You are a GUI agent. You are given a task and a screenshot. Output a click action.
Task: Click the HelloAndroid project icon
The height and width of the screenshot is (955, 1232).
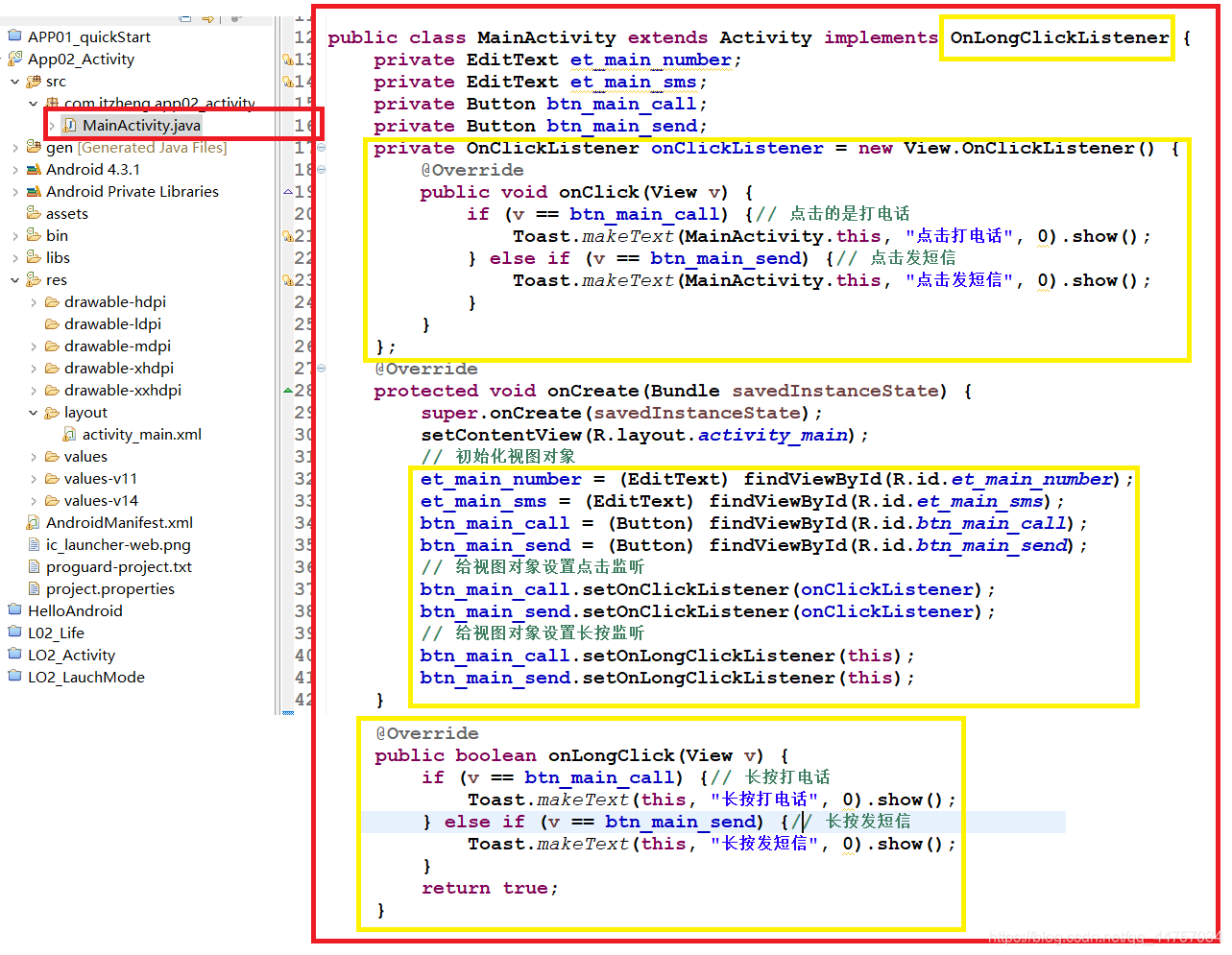[x=14, y=610]
